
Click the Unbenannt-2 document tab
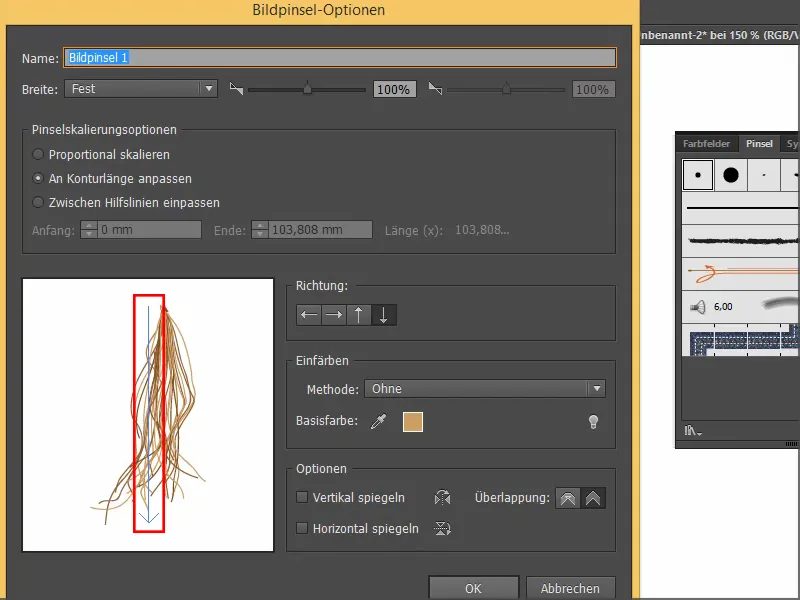[720, 35]
